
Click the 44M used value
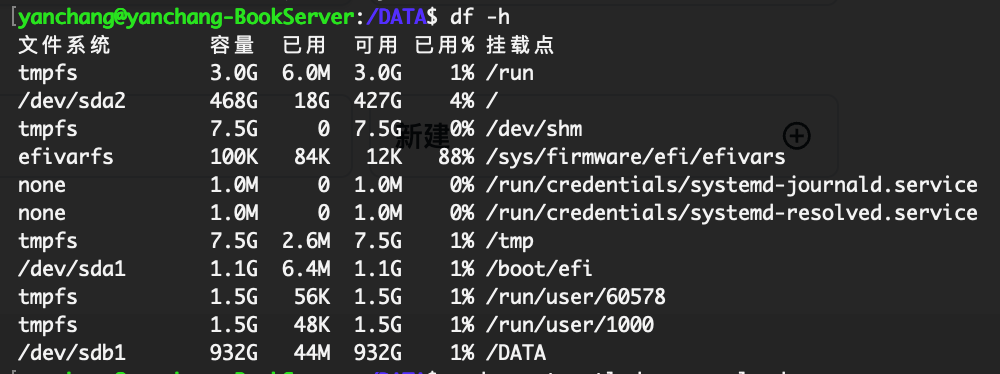[x=312, y=352]
